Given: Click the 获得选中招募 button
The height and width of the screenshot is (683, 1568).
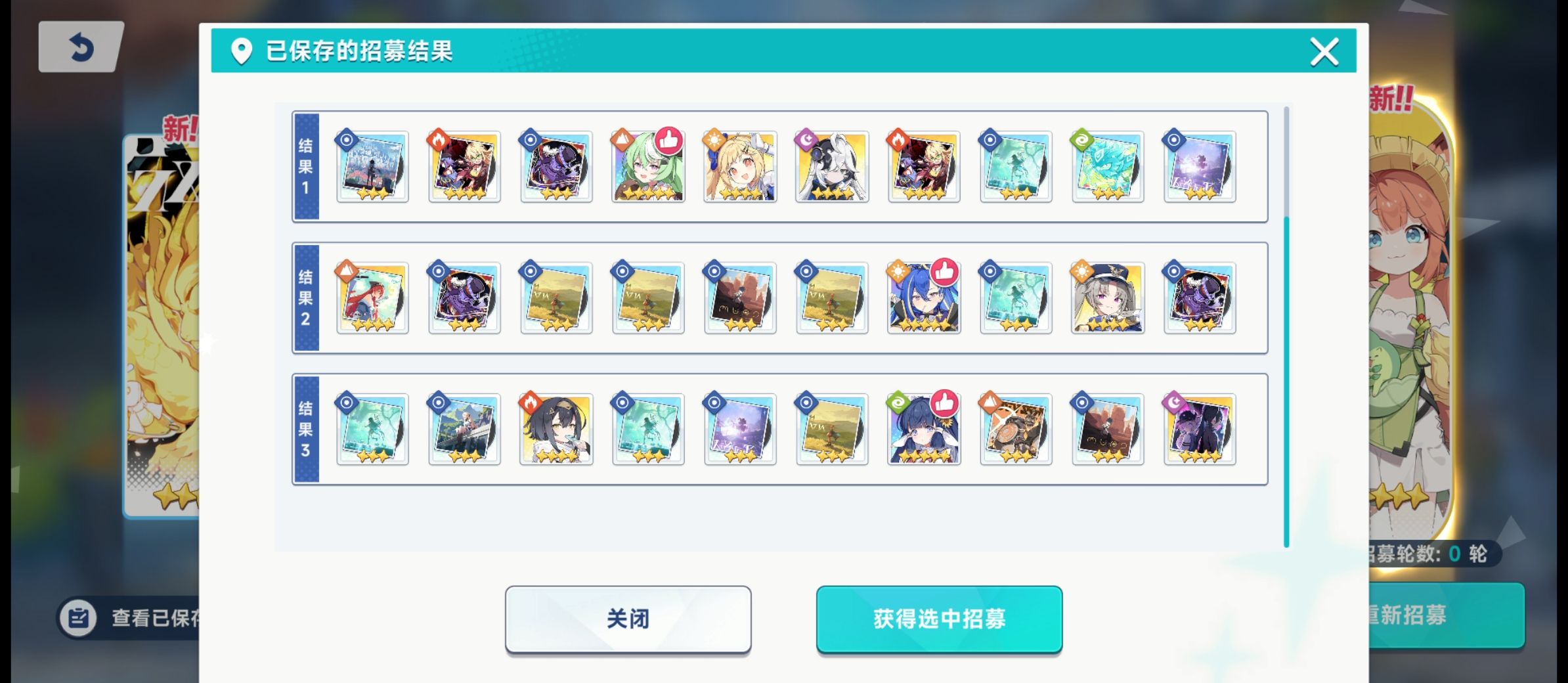Looking at the screenshot, I should [939, 619].
